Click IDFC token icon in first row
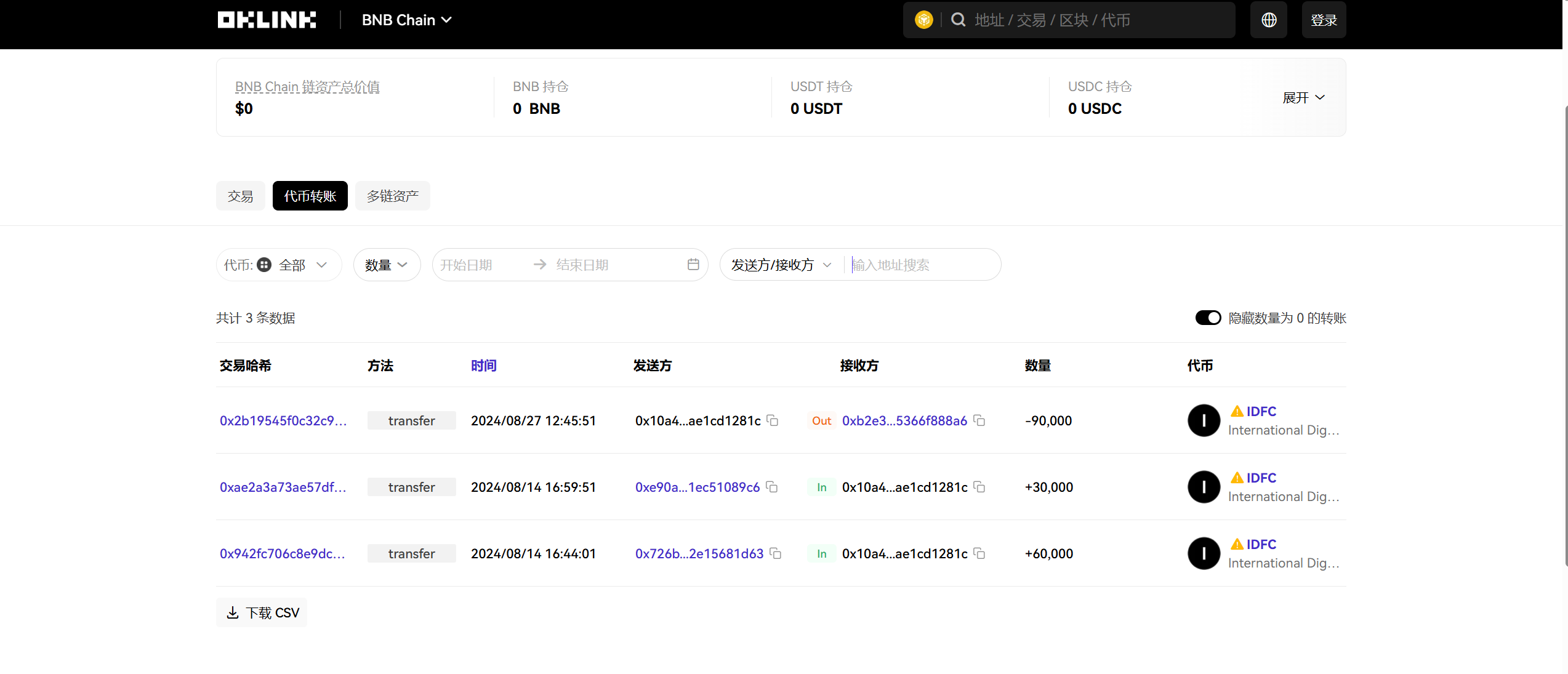This screenshot has width=1568, height=674. point(1204,421)
